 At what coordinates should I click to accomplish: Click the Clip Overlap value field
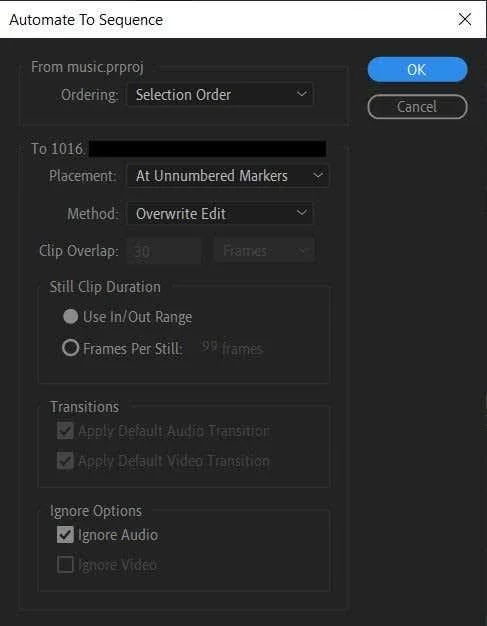[164, 251]
